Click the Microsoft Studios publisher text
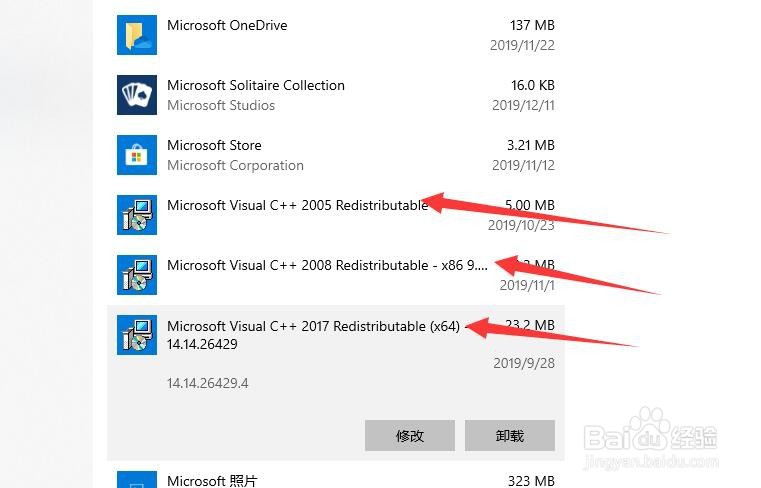The image size is (761, 488). click(221, 105)
